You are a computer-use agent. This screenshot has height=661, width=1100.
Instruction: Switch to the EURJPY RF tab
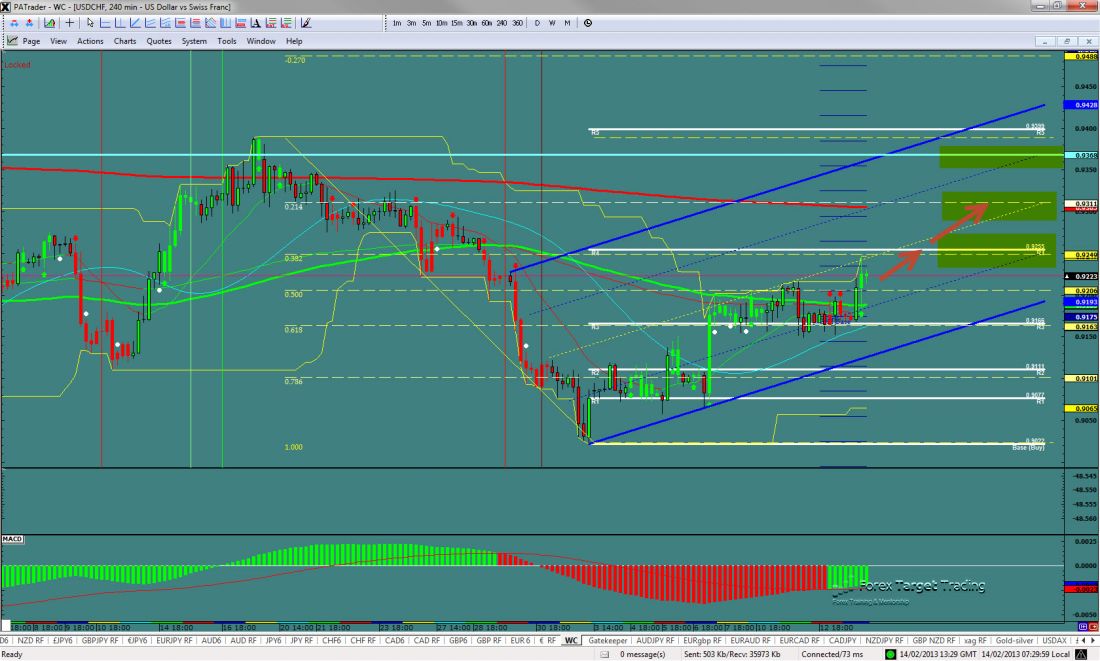click(x=175, y=640)
